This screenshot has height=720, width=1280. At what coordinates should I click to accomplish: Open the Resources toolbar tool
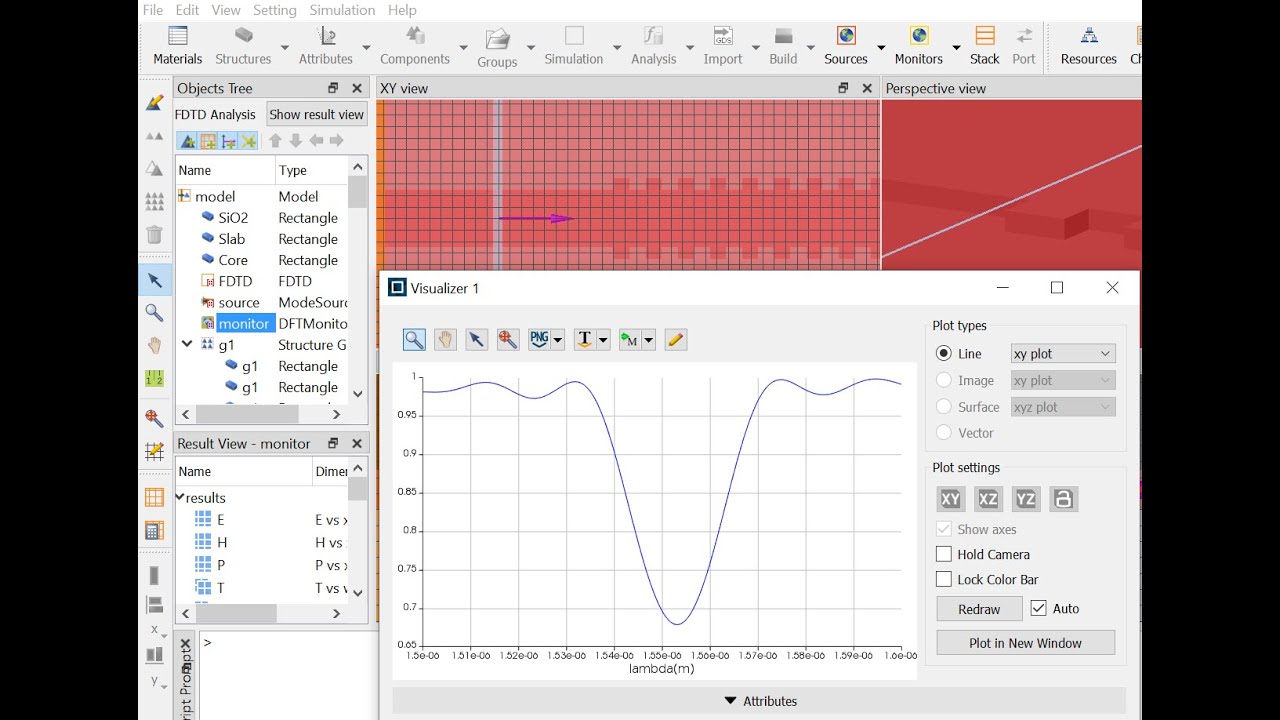coord(1089,46)
